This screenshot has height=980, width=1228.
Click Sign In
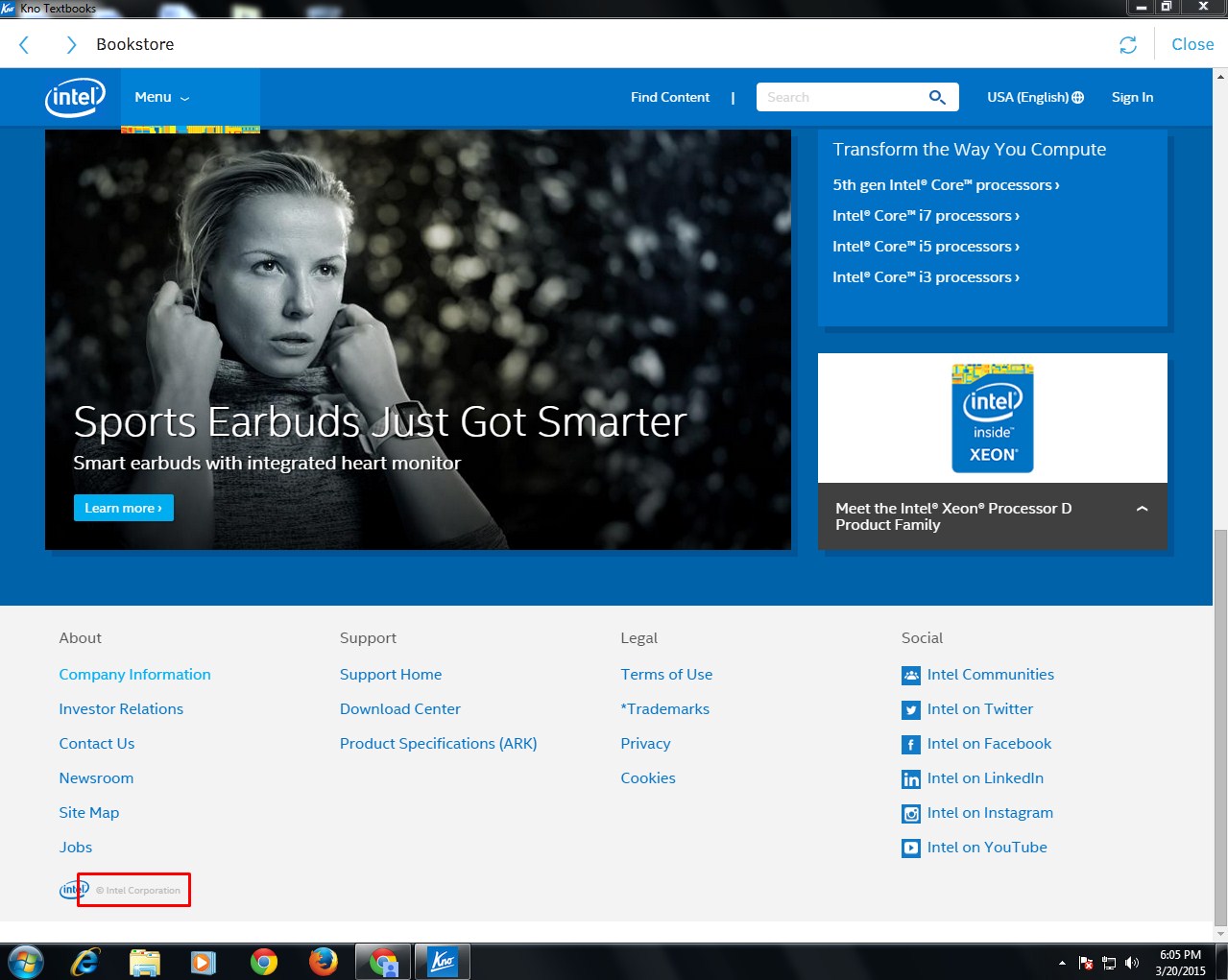[1132, 97]
